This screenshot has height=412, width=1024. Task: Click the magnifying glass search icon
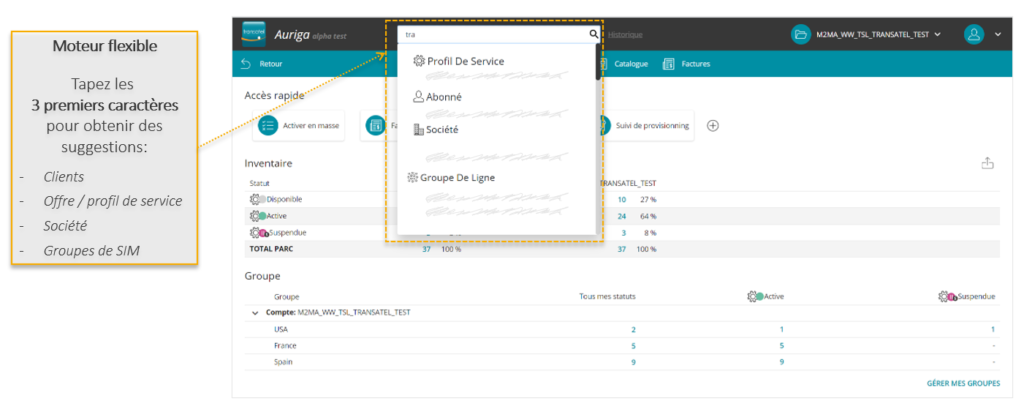coord(593,34)
